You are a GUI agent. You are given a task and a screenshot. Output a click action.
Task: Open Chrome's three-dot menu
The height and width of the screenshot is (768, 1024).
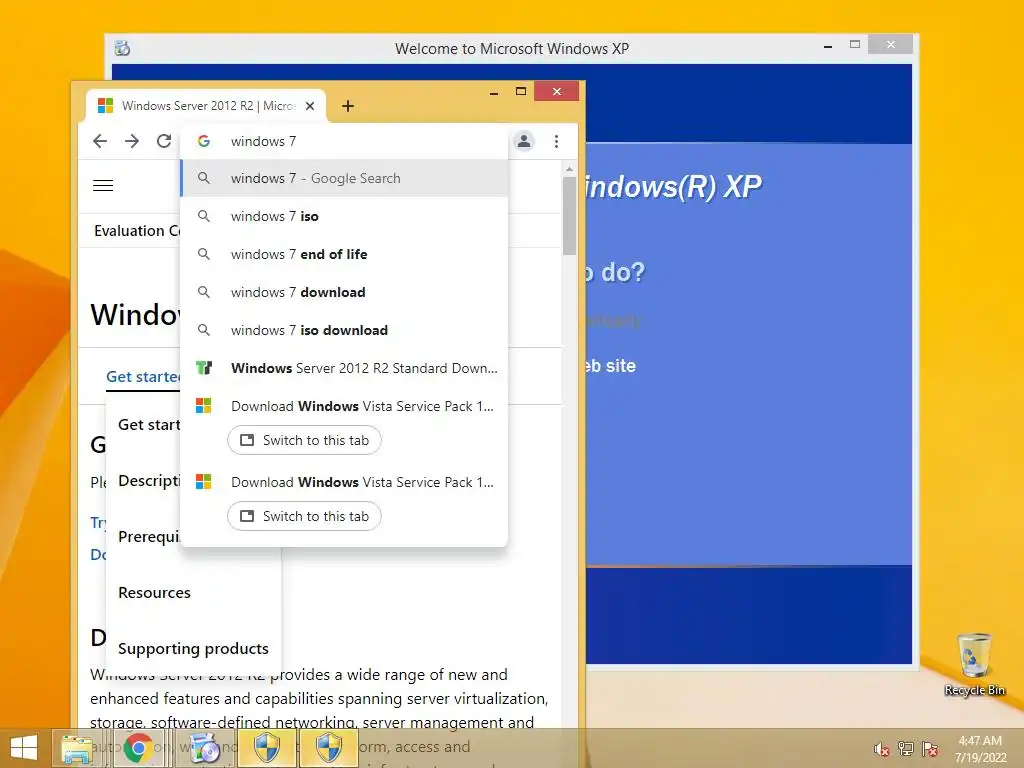(x=556, y=141)
